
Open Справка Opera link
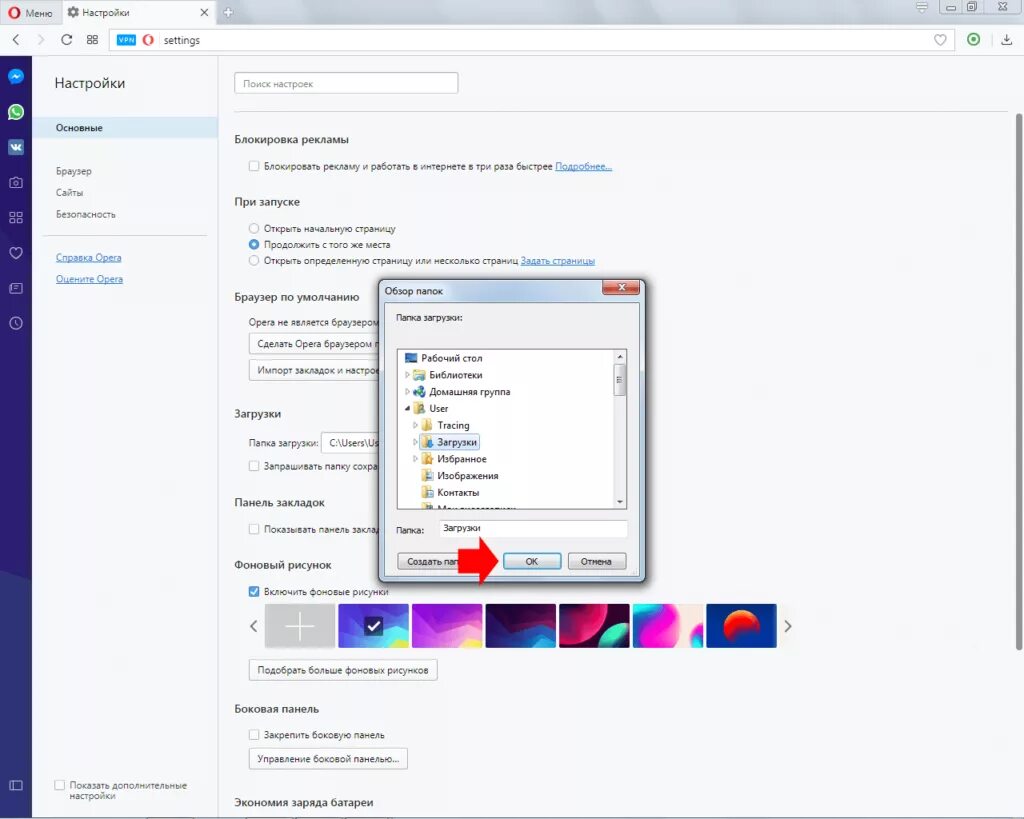89,257
